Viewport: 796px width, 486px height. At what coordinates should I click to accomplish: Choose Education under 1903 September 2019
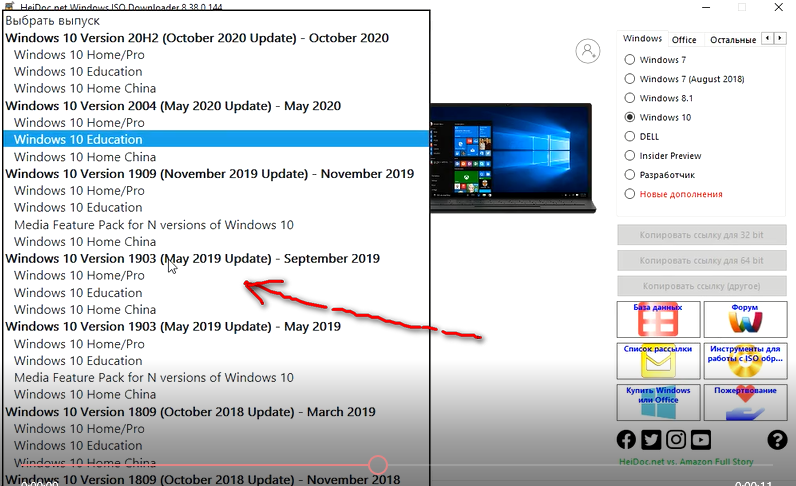point(216,293)
